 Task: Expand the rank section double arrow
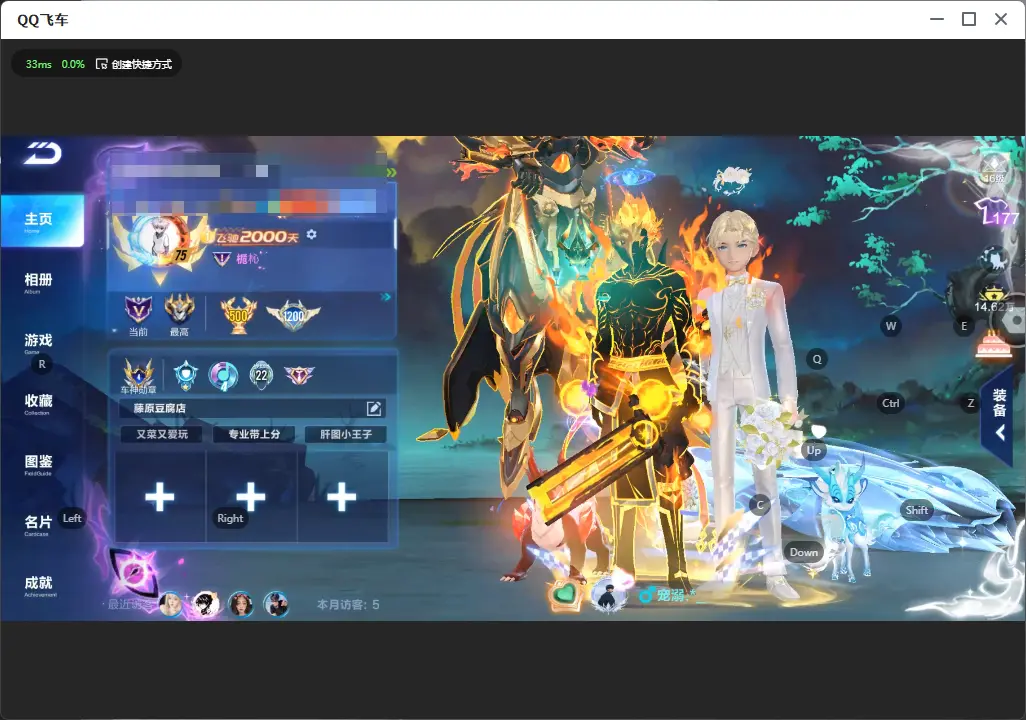386,297
